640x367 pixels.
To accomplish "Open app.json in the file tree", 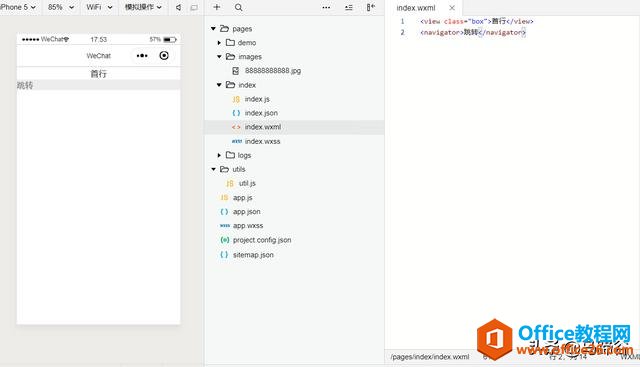I will click(246, 211).
